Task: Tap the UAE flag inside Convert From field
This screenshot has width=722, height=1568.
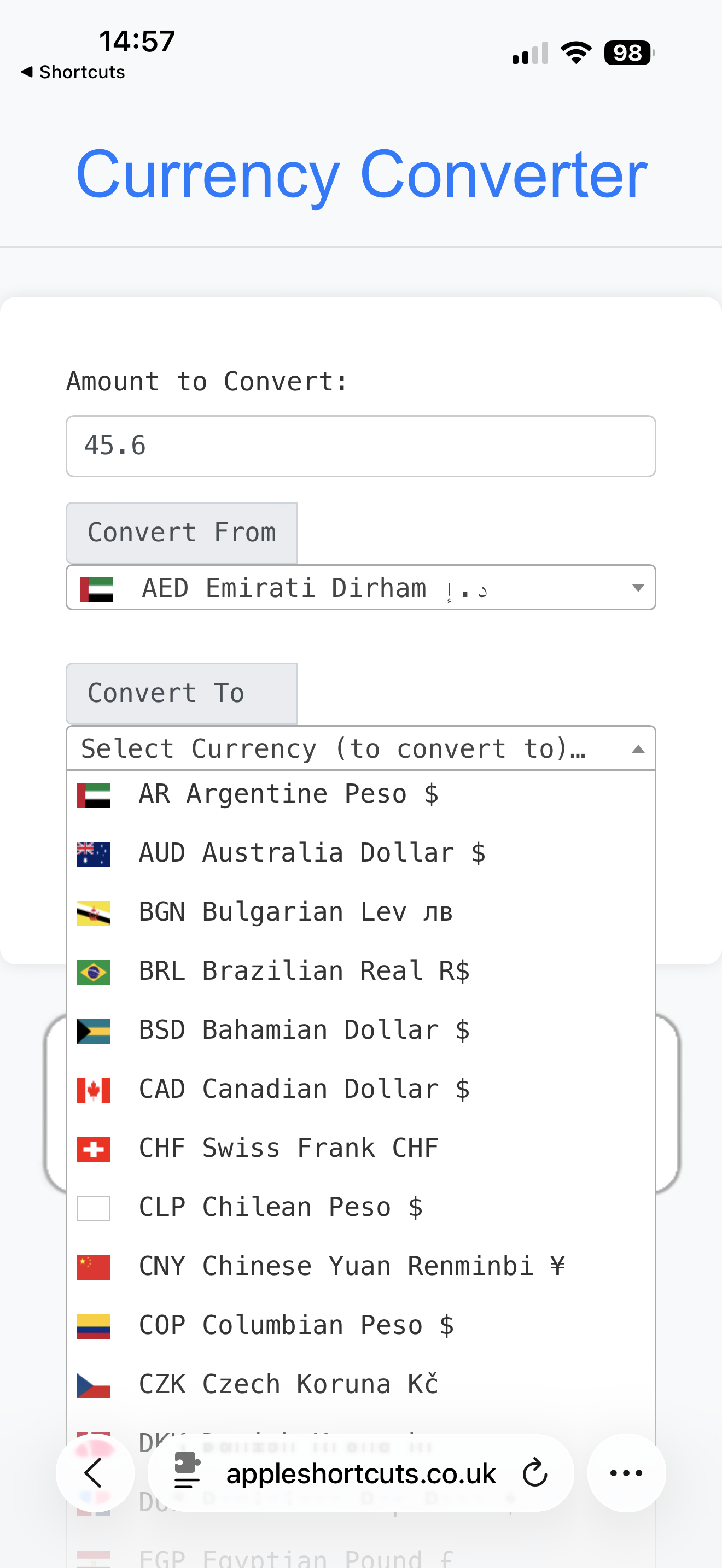Action: [96, 587]
